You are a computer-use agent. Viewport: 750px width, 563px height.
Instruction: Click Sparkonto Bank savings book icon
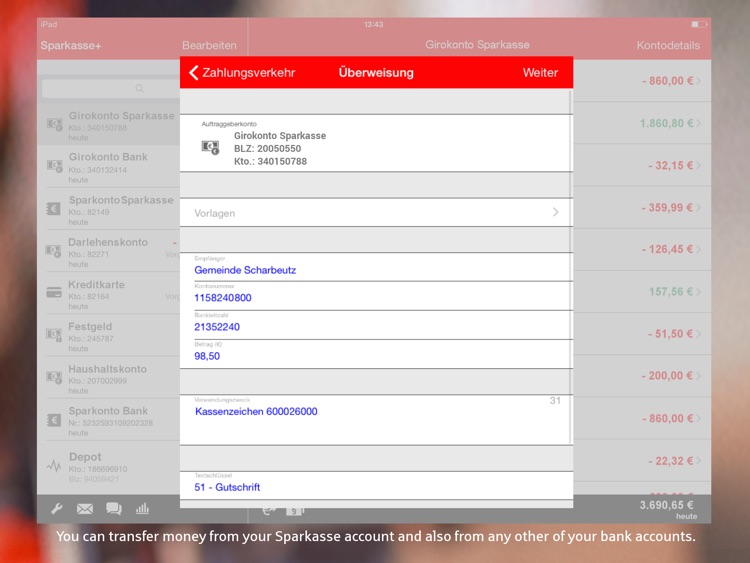(x=54, y=420)
